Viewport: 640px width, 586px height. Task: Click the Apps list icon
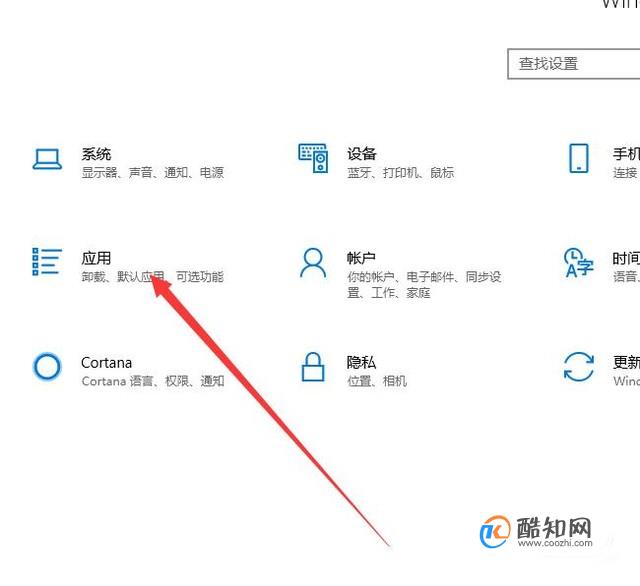pyautogui.click(x=47, y=262)
